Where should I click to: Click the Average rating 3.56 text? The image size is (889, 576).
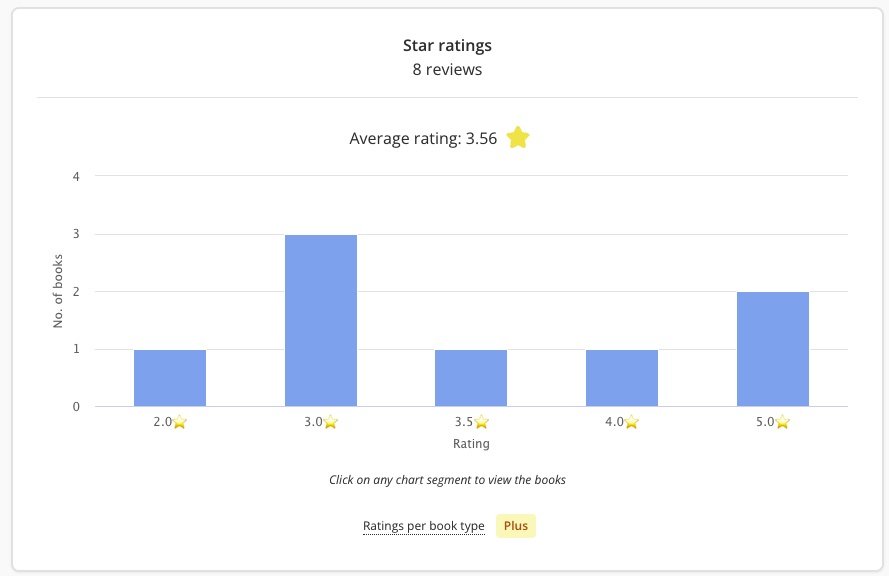[x=423, y=139]
